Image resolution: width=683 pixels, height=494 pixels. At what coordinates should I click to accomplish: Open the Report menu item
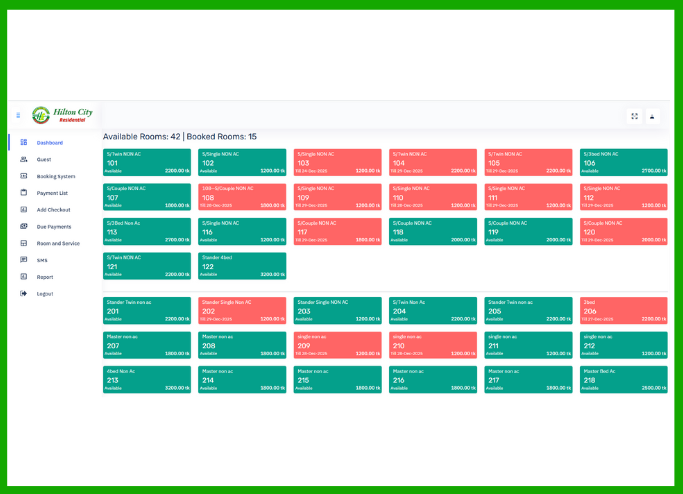point(45,277)
